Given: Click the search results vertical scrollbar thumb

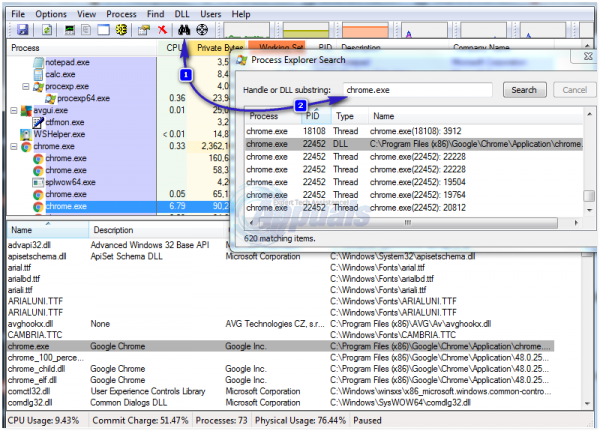Looking at the screenshot, I should tap(589, 196).
